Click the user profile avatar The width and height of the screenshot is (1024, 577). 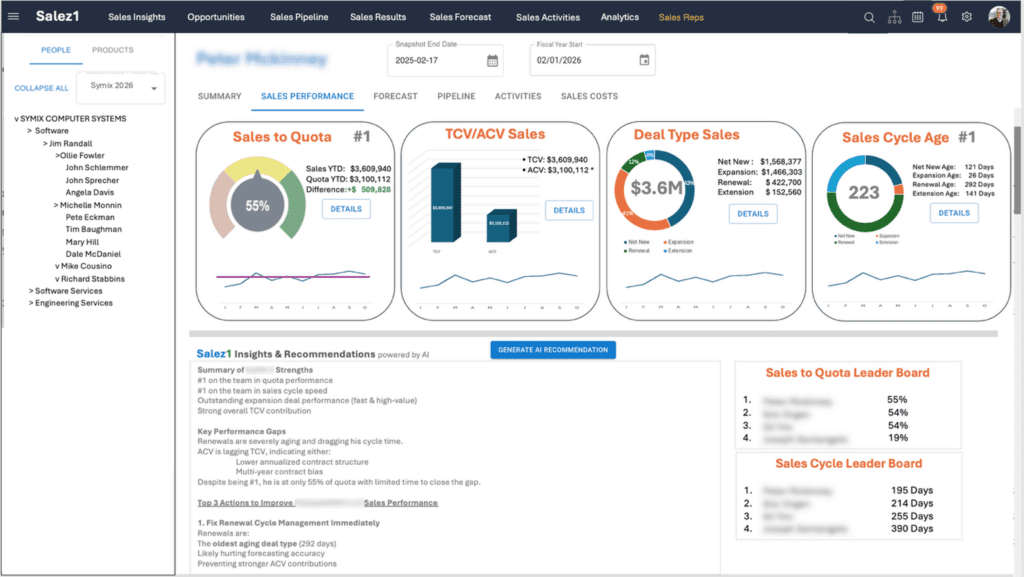998,17
